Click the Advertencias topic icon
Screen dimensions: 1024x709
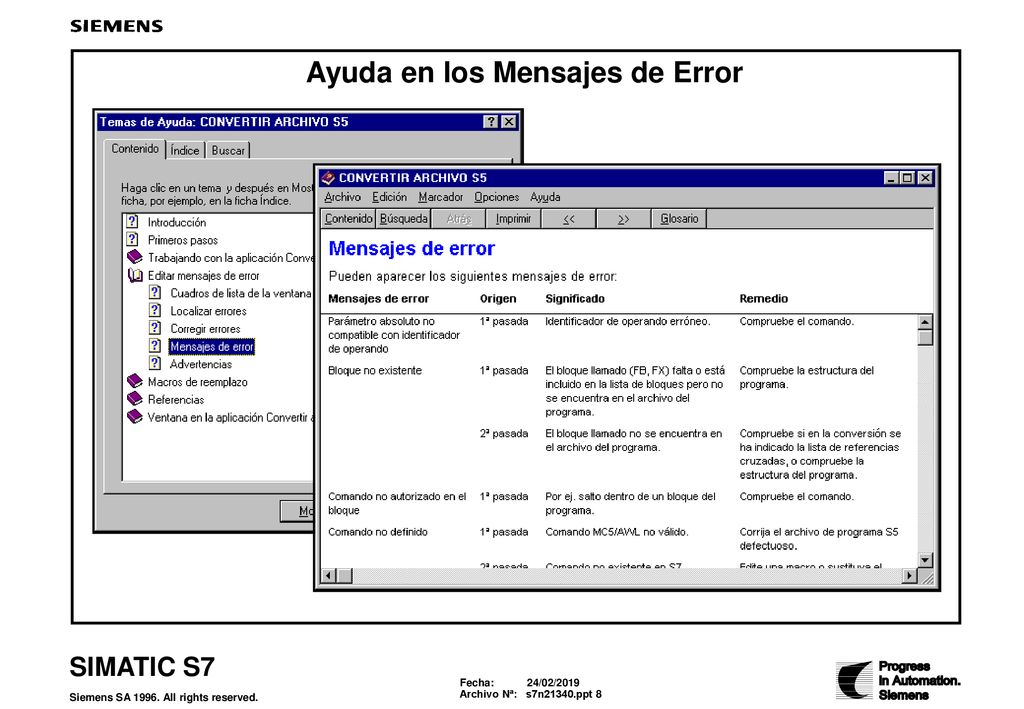click(x=155, y=363)
